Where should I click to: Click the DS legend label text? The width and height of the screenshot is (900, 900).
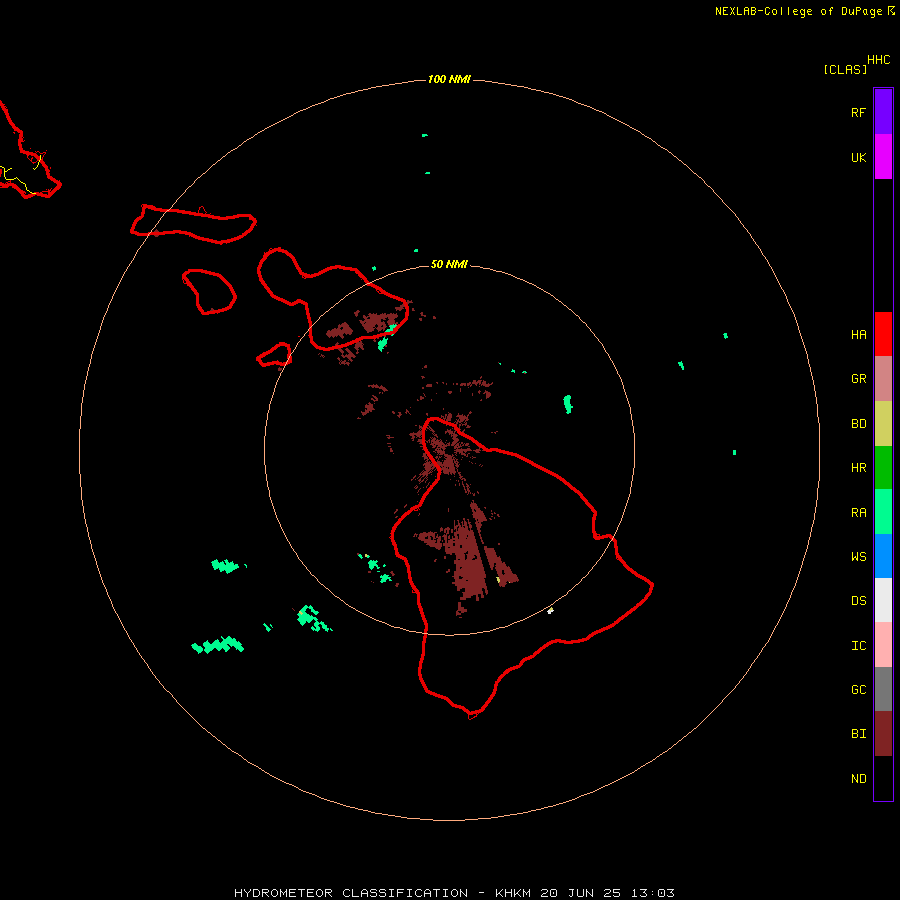click(x=858, y=601)
